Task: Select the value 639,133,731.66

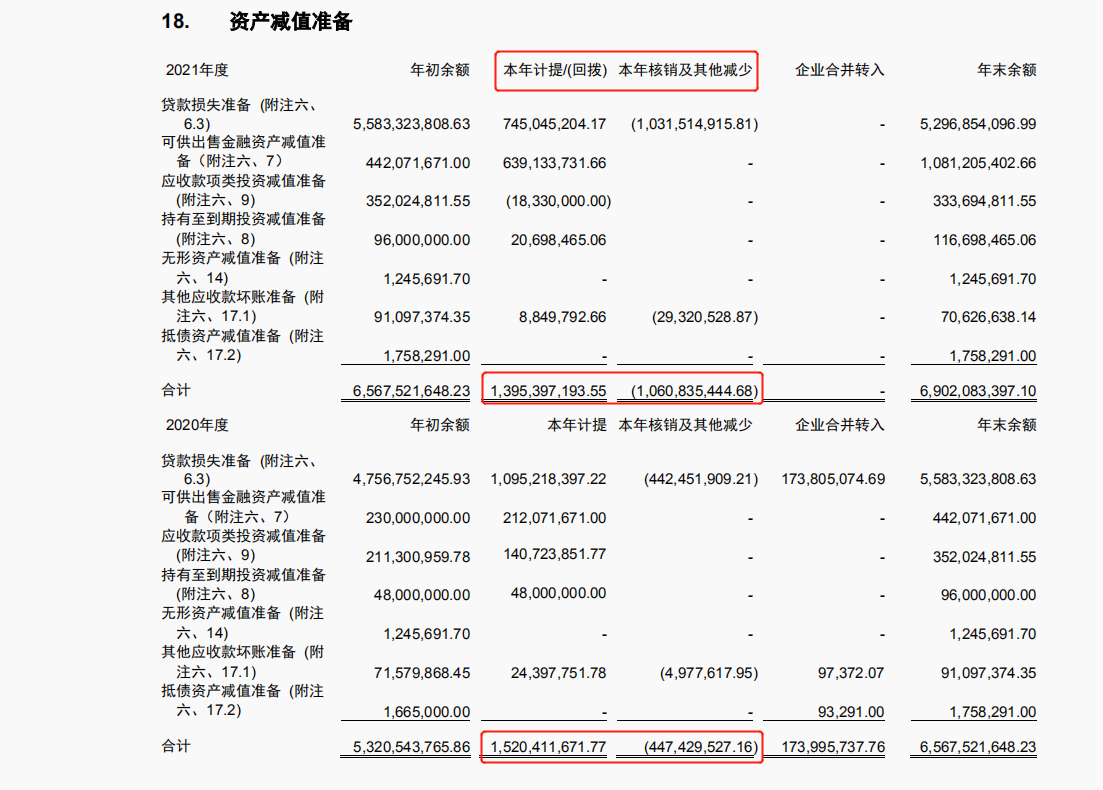Action: click(x=554, y=163)
